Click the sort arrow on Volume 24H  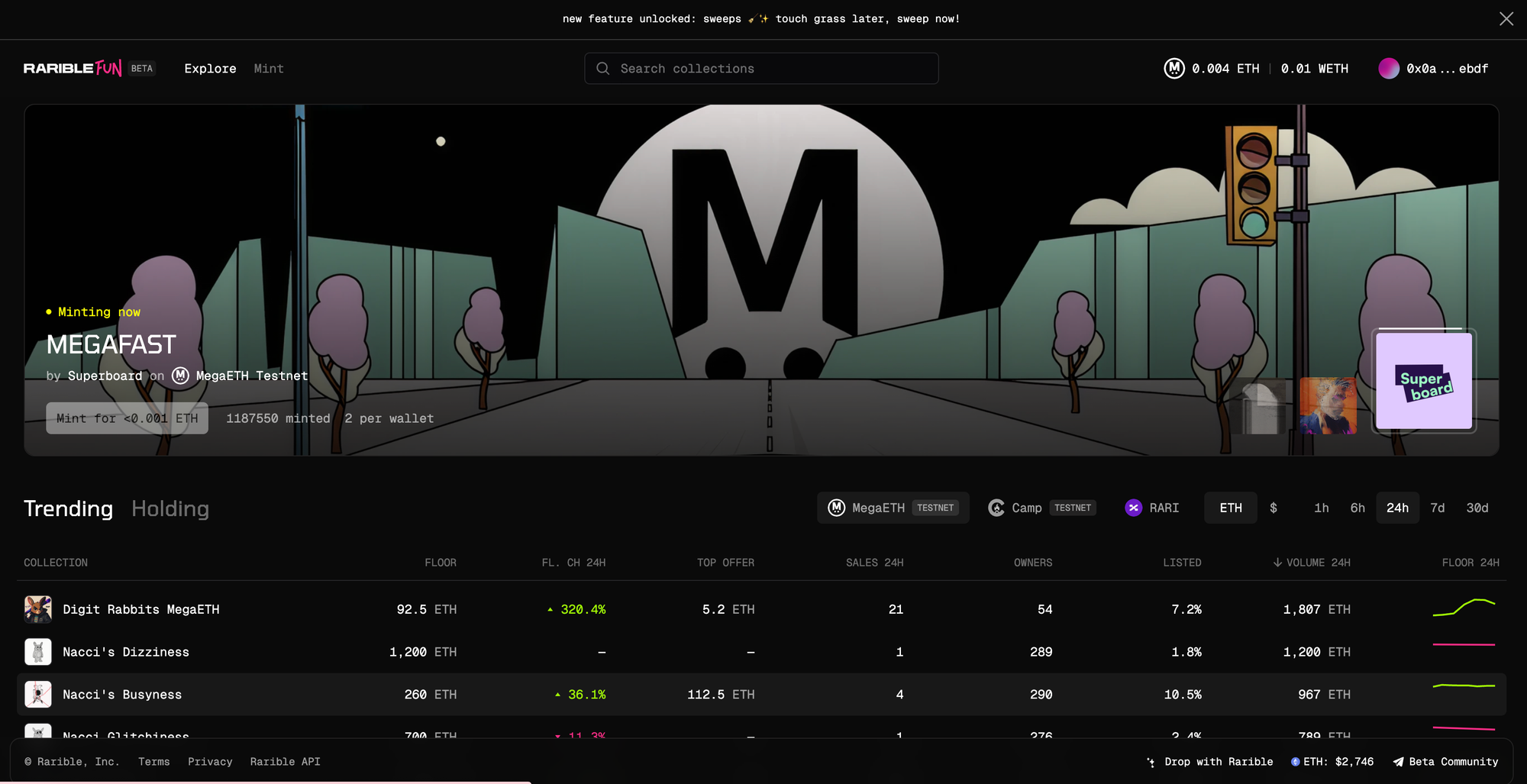(1277, 563)
